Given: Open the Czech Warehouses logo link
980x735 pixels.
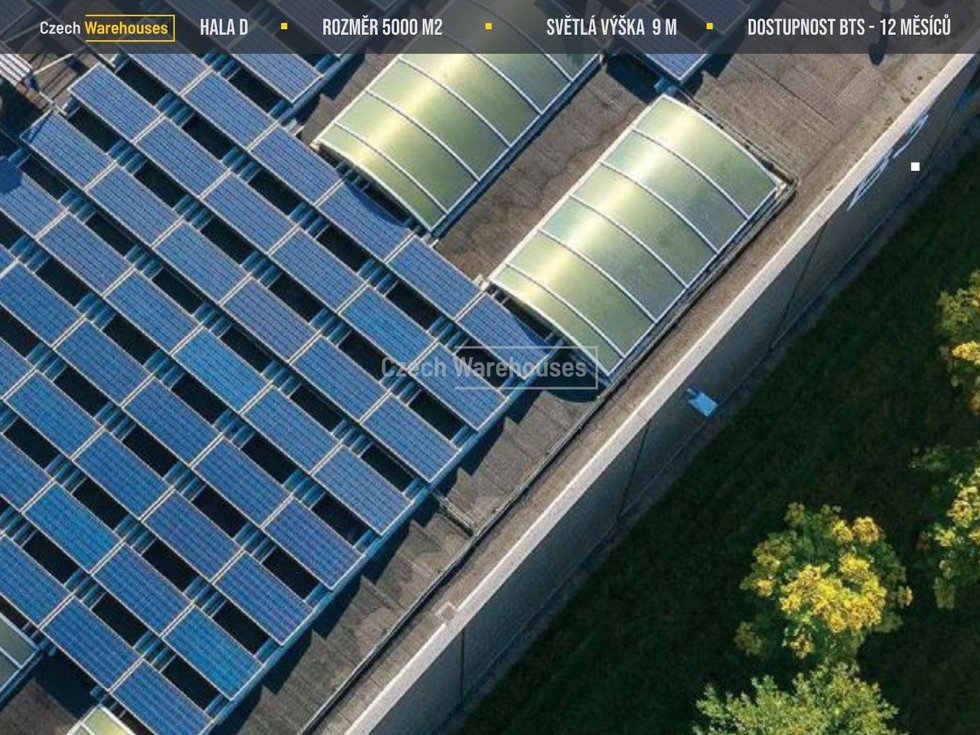Looking at the screenshot, I should click(x=107, y=28).
